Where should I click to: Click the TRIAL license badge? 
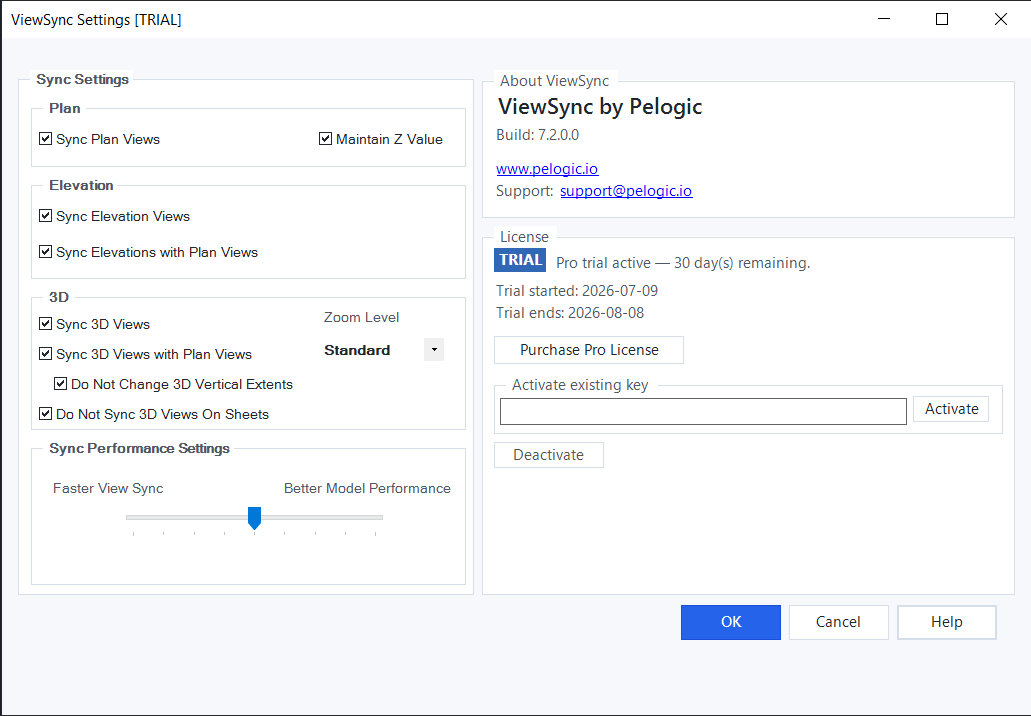point(520,260)
